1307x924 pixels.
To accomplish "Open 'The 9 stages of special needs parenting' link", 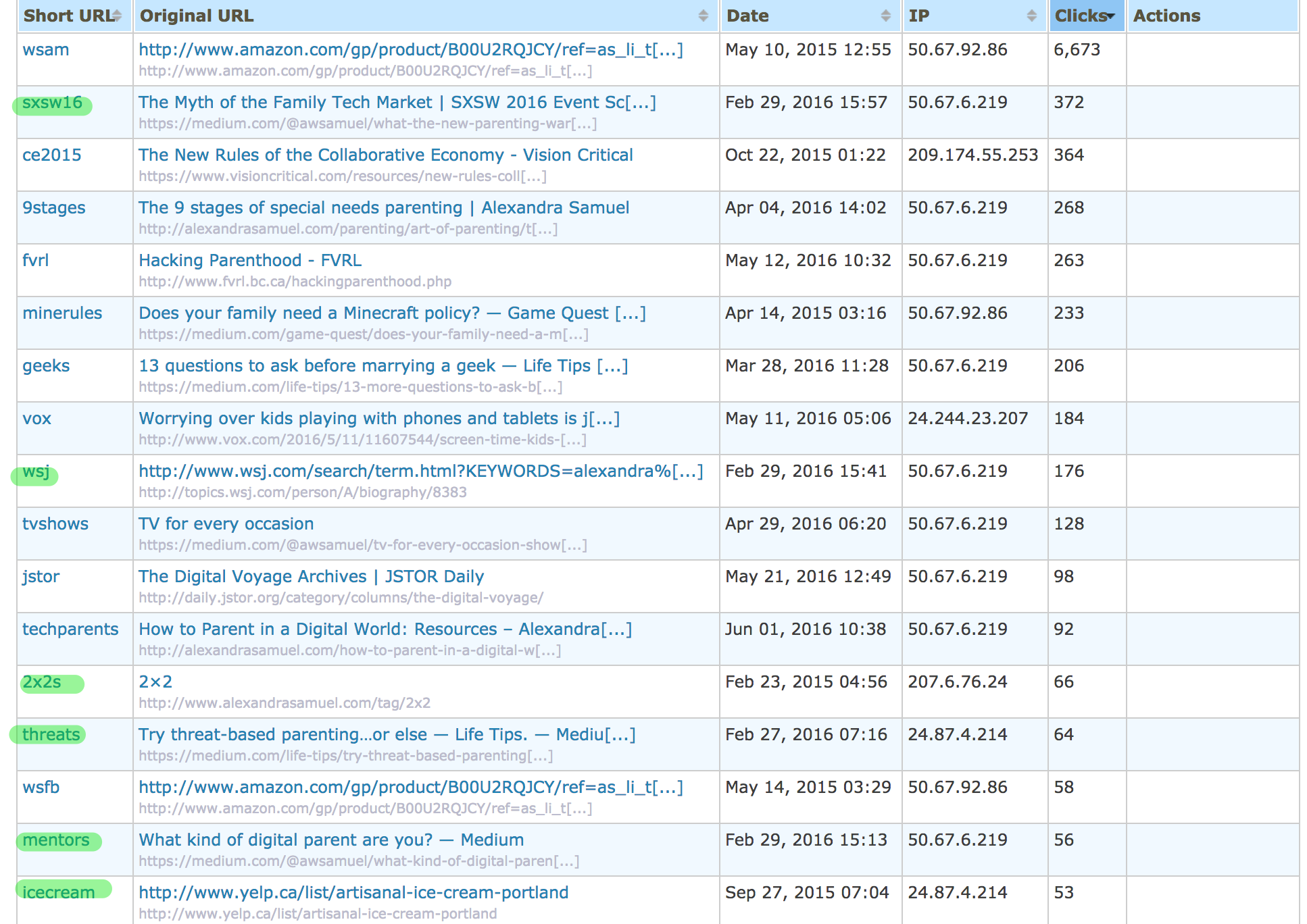I will pos(384,208).
